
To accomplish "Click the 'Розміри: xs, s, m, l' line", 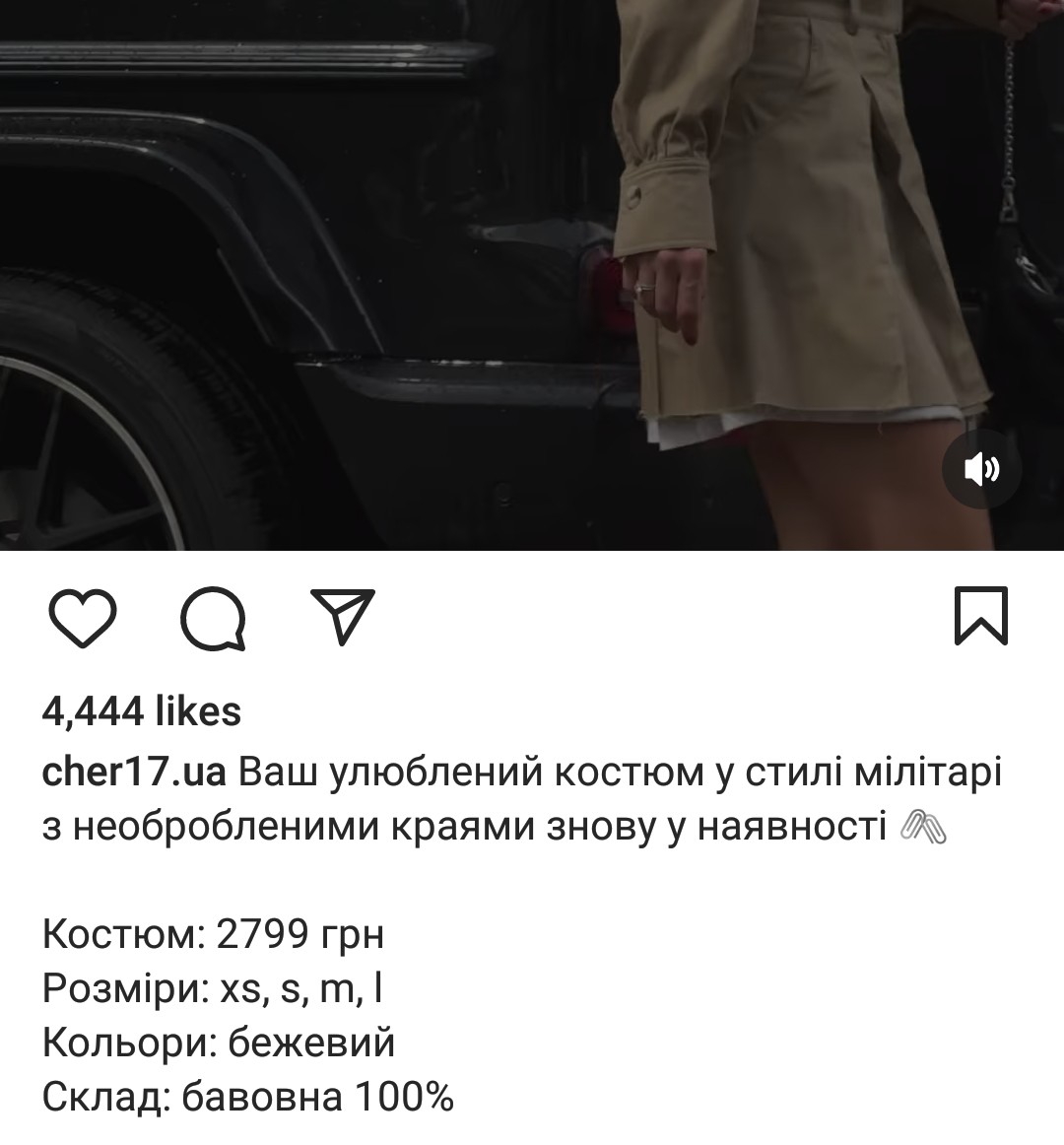I will click(x=213, y=988).
